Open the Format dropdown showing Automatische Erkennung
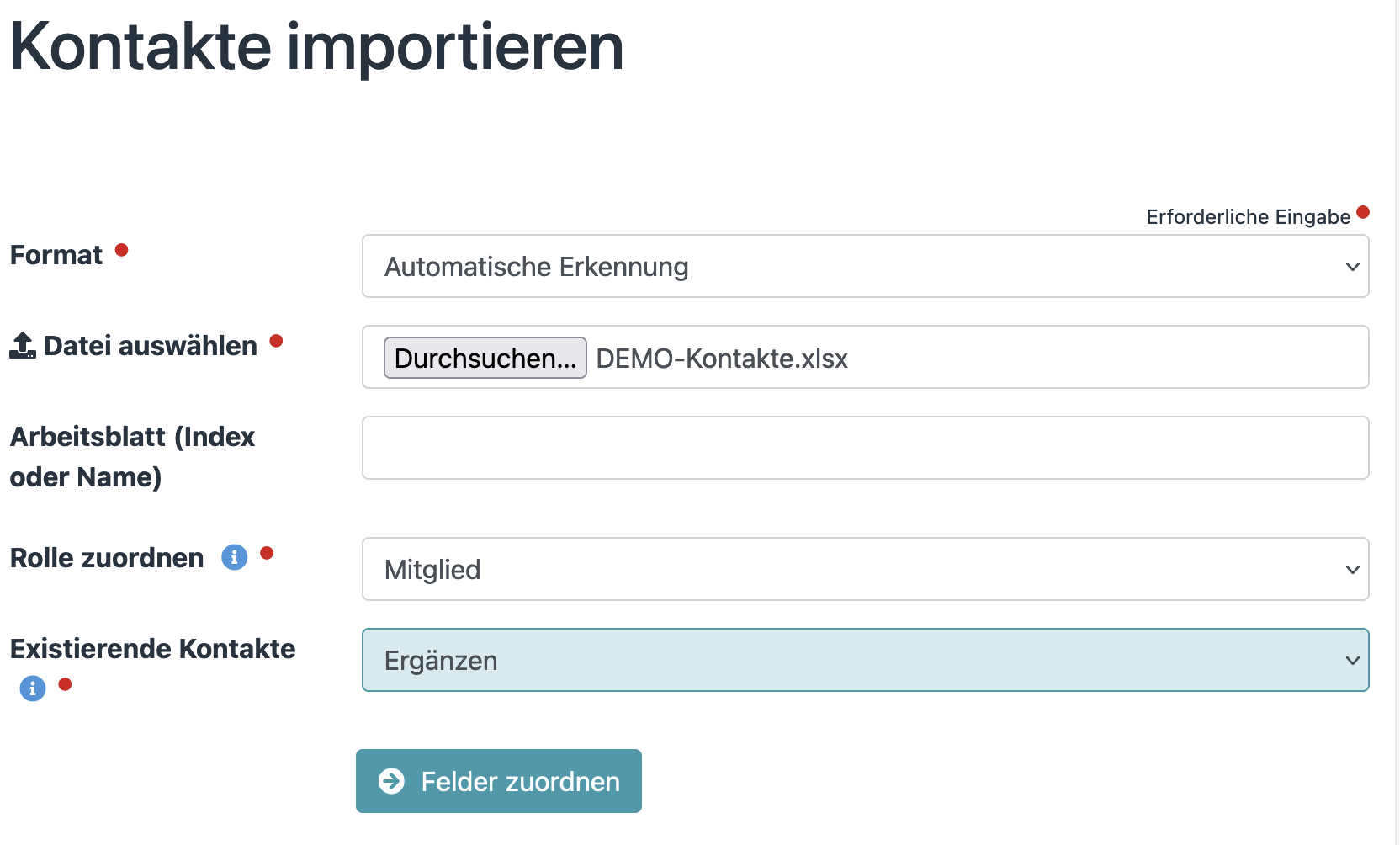Image resolution: width=1400 pixels, height=845 pixels. [x=865, y=267]
